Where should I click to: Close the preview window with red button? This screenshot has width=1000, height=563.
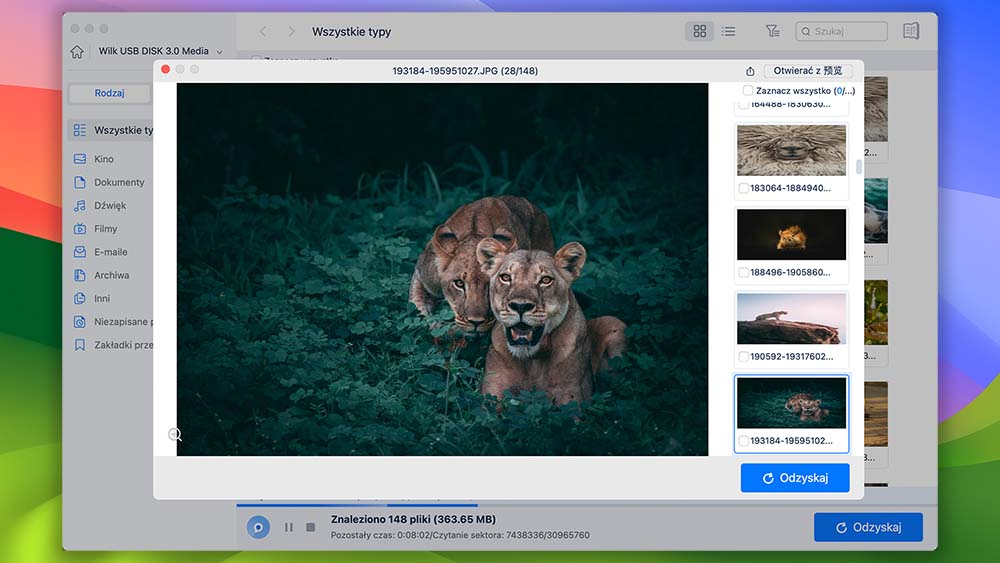click(165, 69)
